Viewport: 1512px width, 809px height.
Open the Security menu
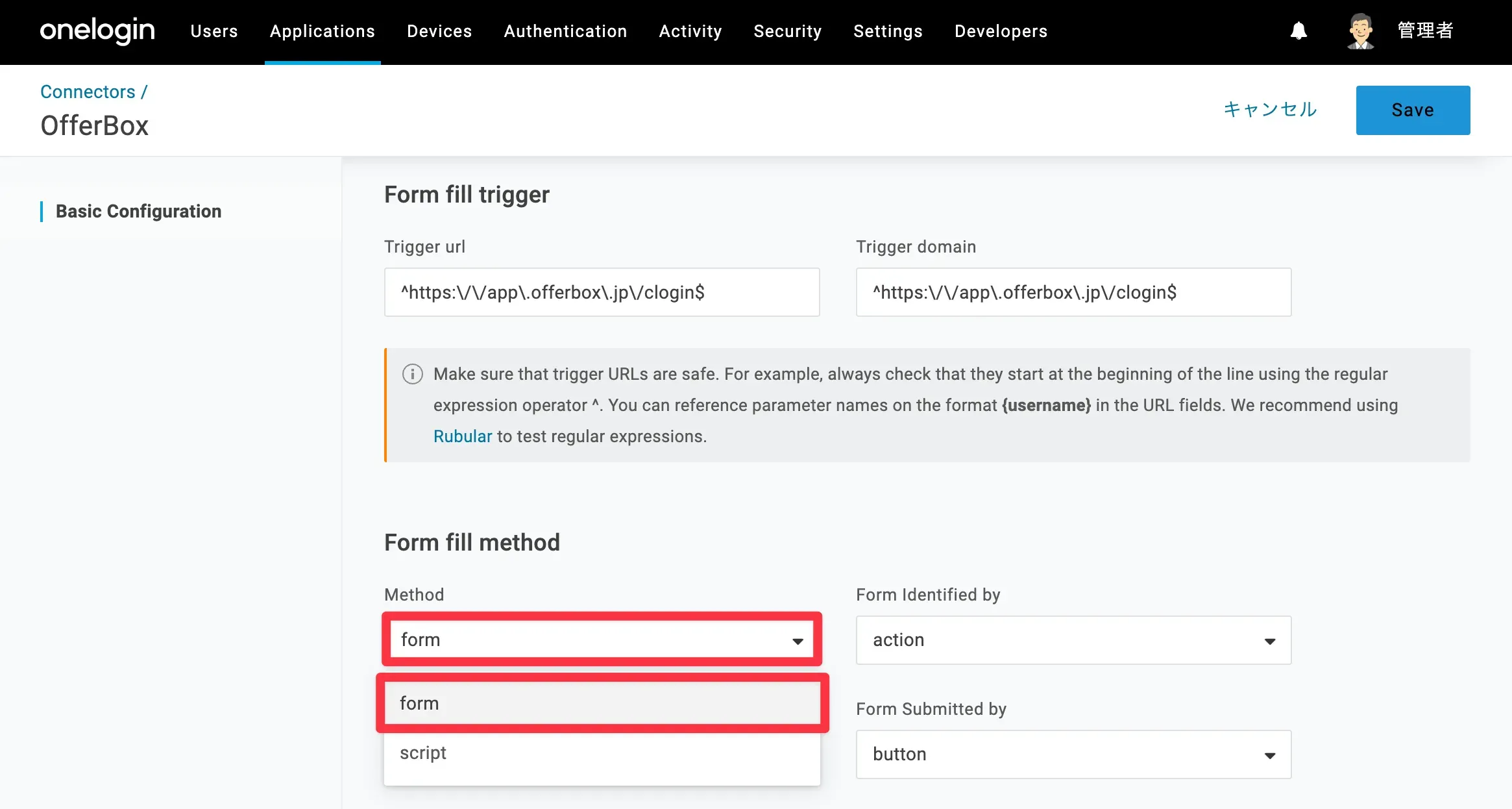pos(787,31)
